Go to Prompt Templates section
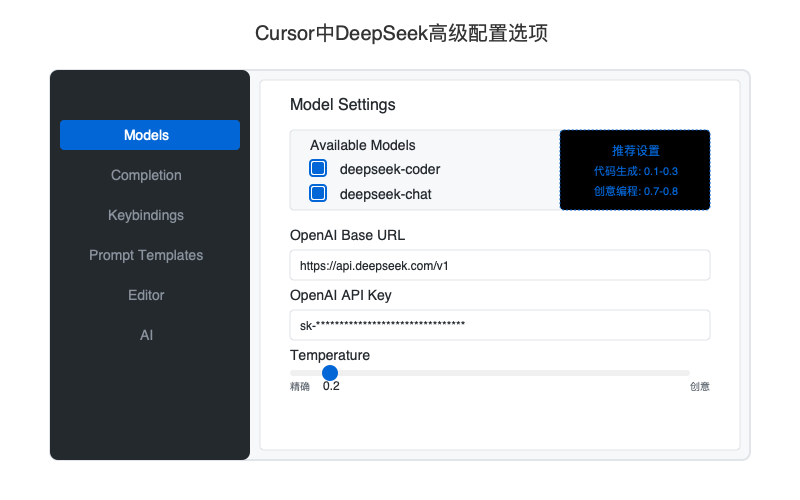This screenshot has height=500, width=800. pyautogui.click(x=146, y=255)
